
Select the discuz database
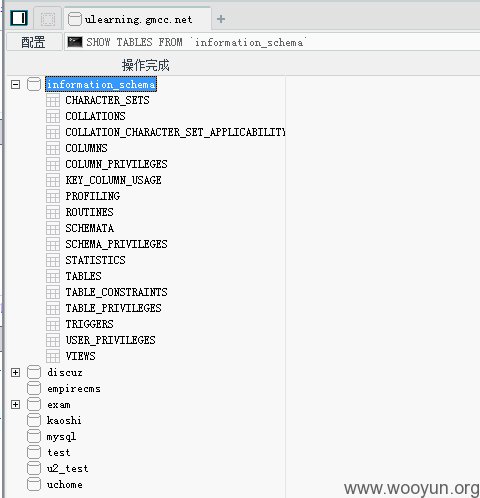(x=65, y=372)
